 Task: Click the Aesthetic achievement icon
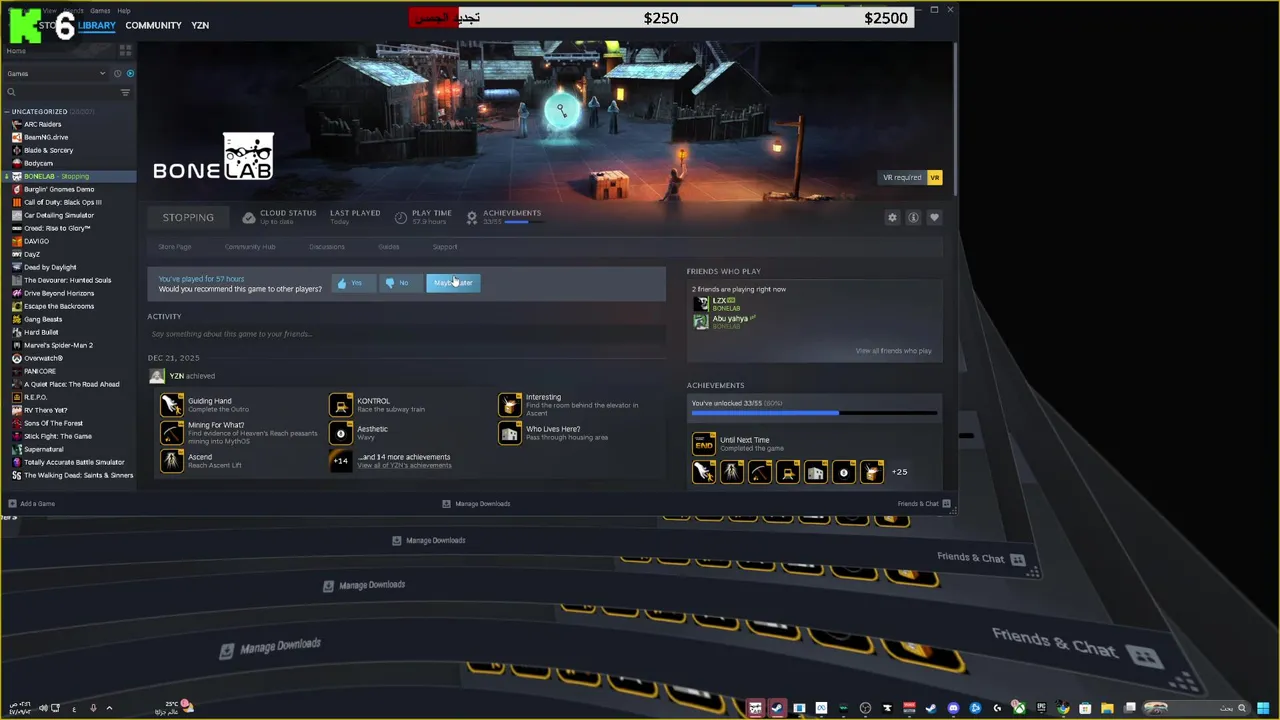[x=341, y=432]
